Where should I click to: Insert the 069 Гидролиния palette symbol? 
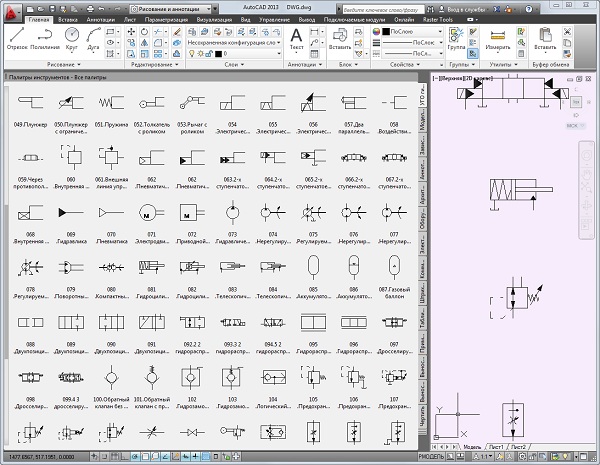[x=69, y=213]
